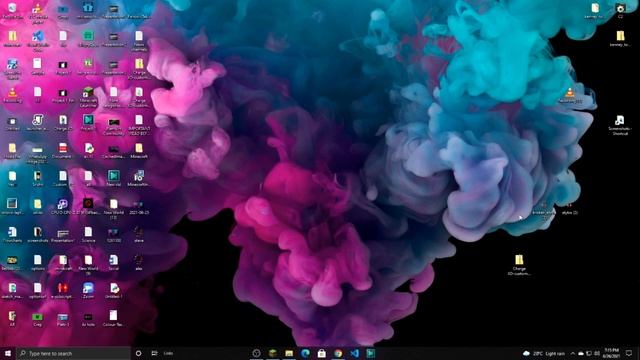Select the lone Charge folder near bottom right

519,265
